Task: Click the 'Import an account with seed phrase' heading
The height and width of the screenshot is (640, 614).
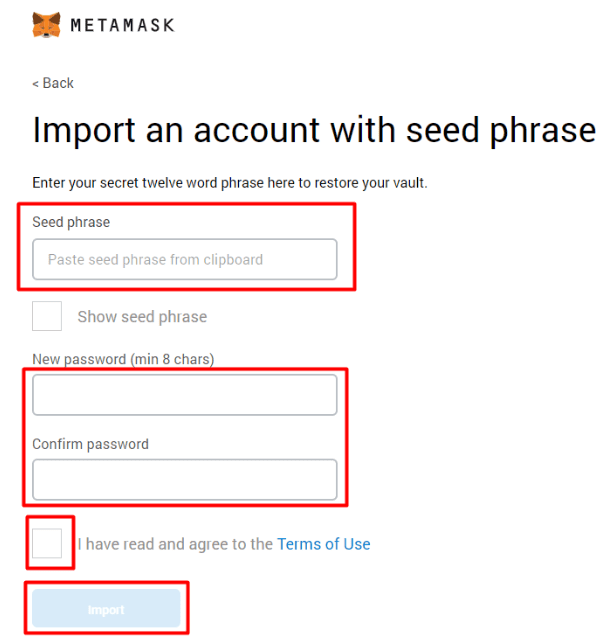Action: (x=314, y=131)
